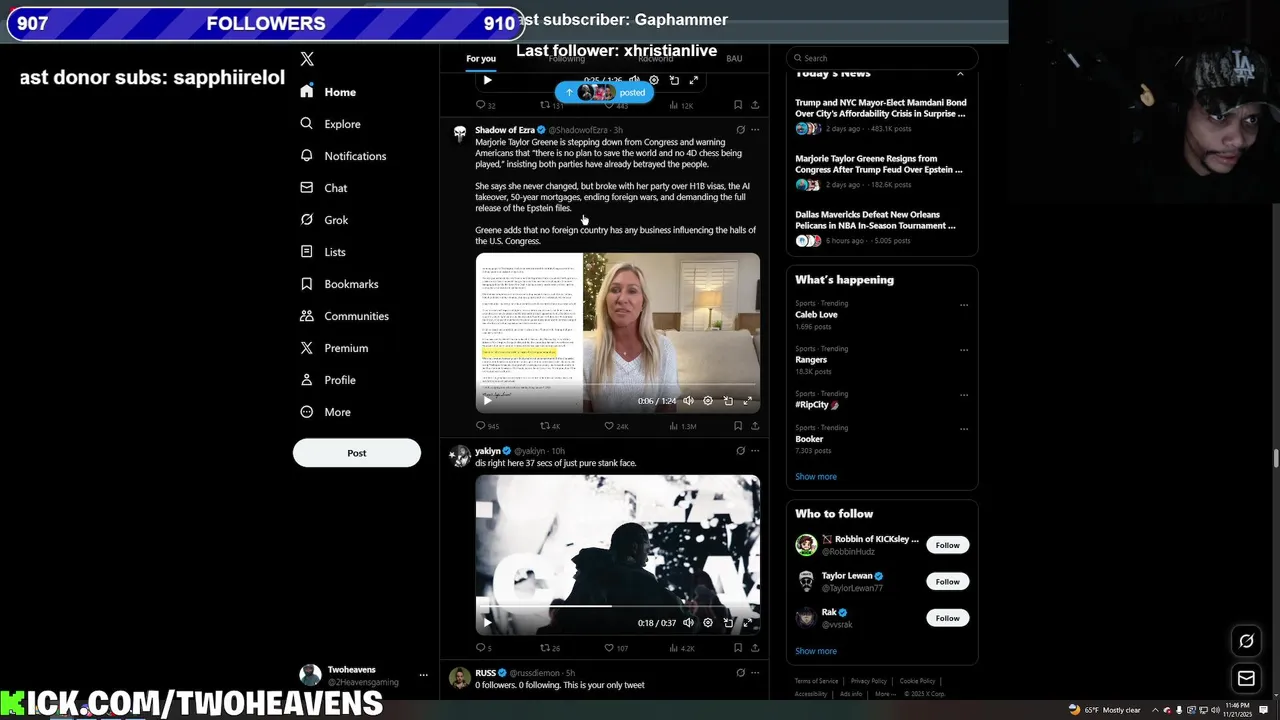Open the floating Messages envelope button
This screenshot has width=1280, height=720.
click(x=1246, y=679)
